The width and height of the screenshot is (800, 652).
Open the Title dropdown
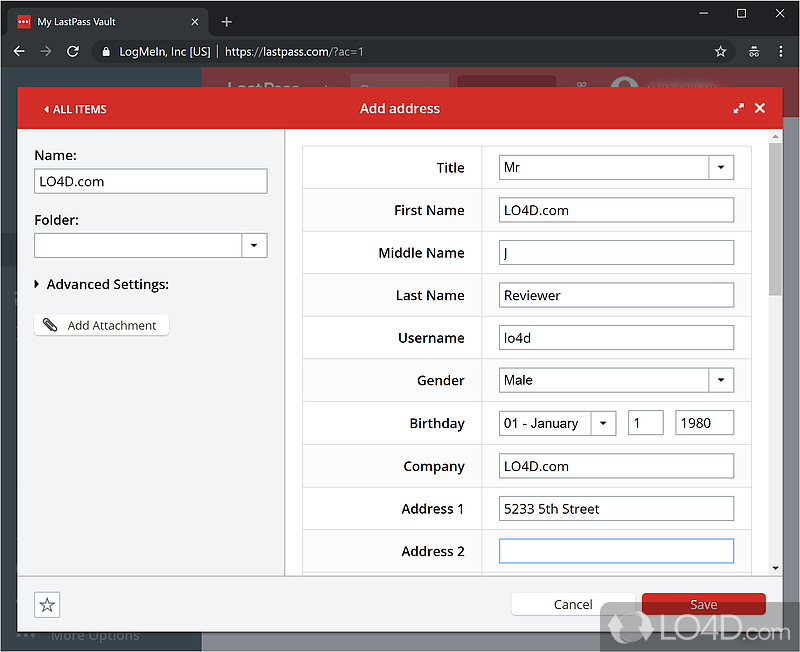click(x=721, y=168)
